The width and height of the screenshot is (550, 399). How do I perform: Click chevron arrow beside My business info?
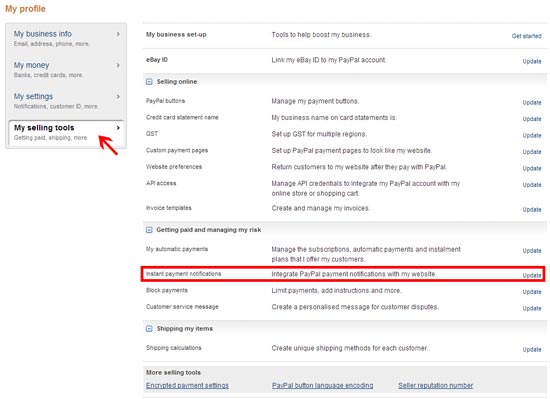click(118, 34)
